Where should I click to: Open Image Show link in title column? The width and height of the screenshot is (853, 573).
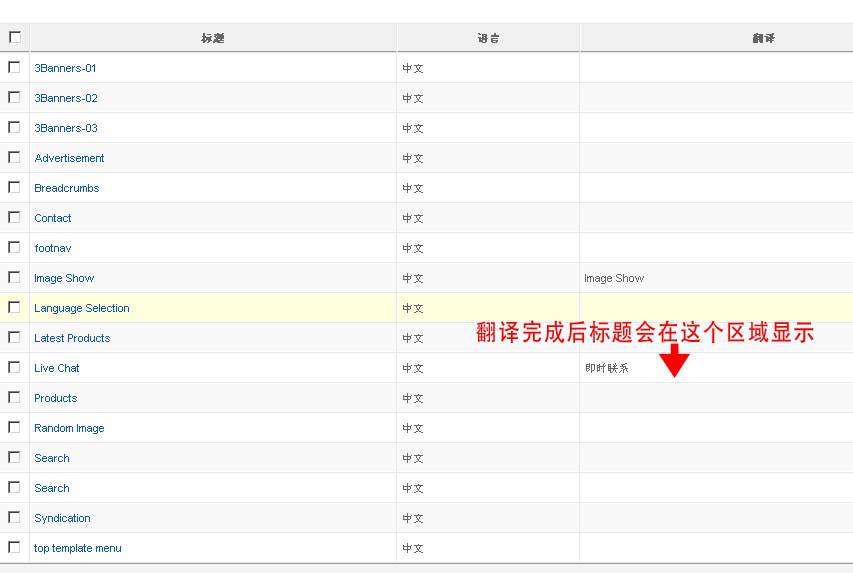(64, 278)
